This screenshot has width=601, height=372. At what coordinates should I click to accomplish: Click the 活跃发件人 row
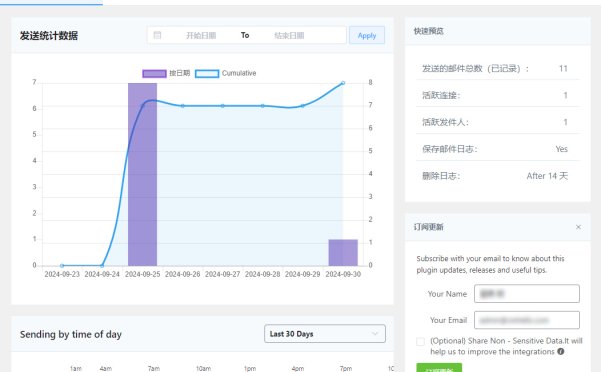498,122
